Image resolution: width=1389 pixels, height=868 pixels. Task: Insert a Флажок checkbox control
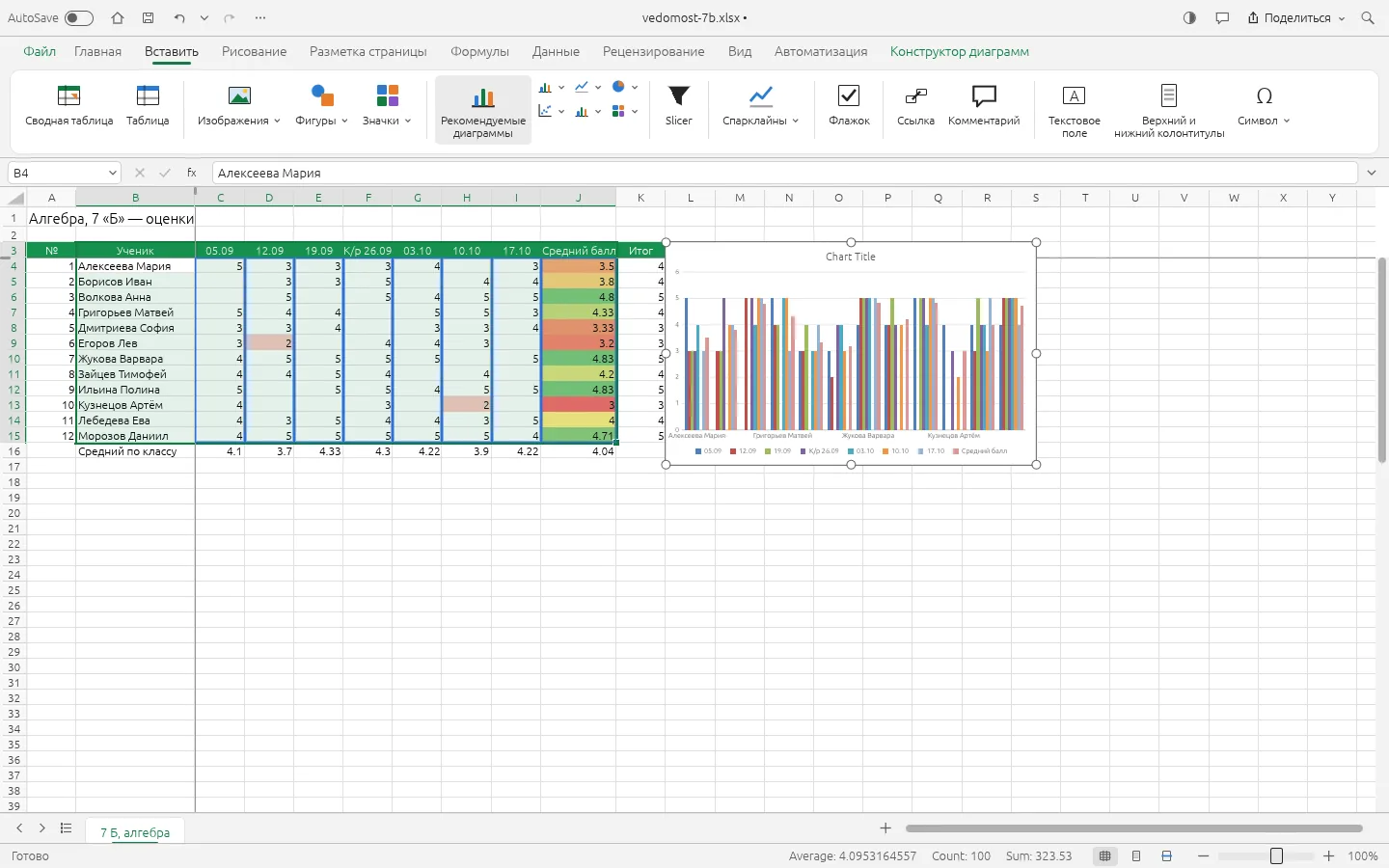pos(849,107)
